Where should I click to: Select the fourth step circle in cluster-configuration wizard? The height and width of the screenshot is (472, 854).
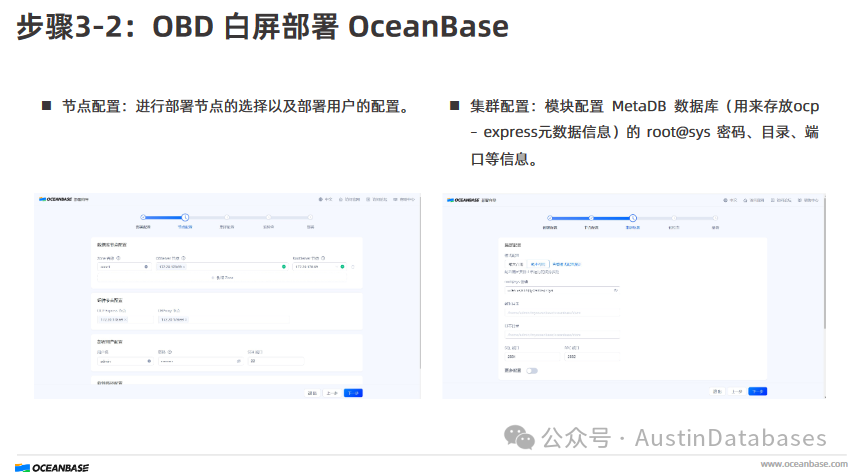(674, 218)
